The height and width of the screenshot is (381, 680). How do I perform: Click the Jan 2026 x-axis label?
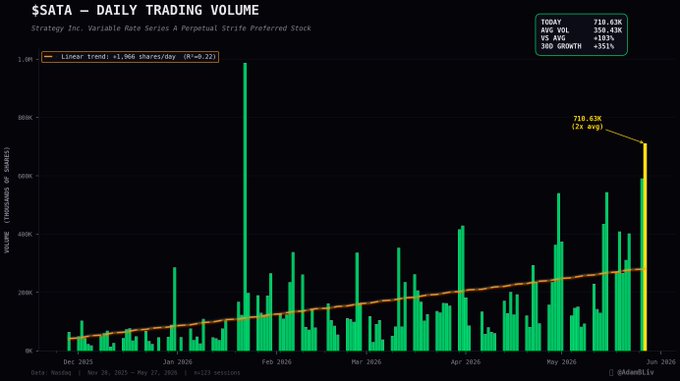click(x=177, y=362)
